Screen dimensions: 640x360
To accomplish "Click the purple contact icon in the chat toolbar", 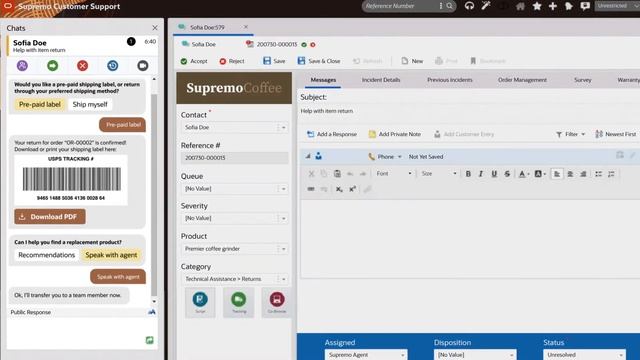I will point(22,65).
